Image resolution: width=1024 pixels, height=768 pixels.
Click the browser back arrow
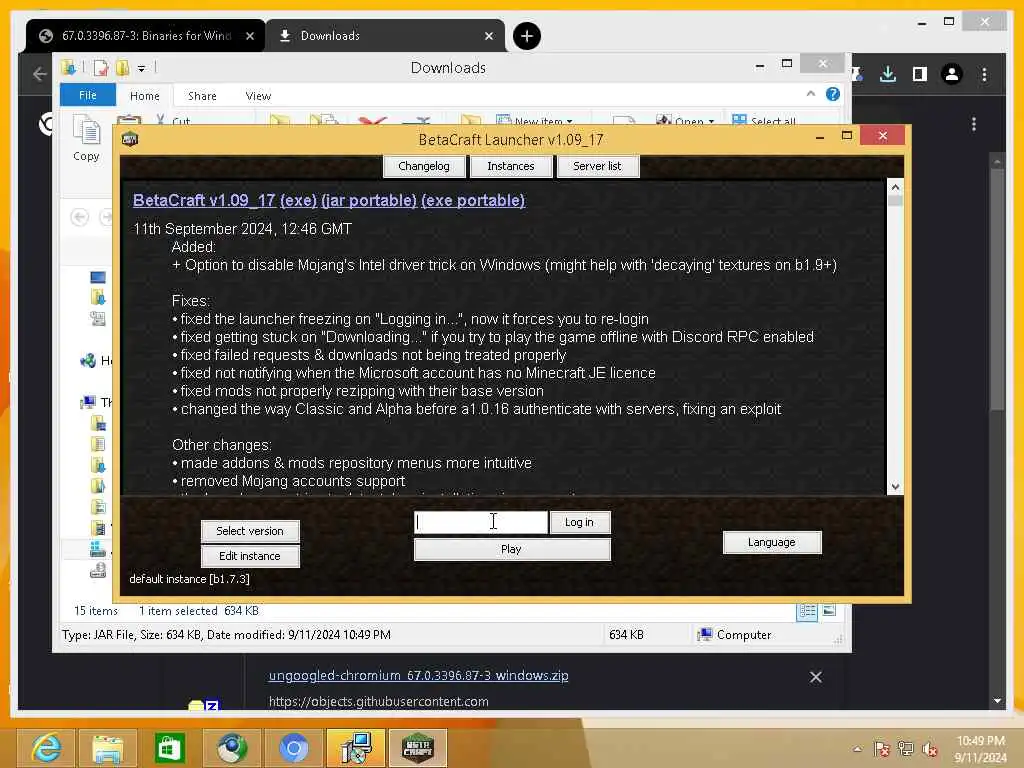40,74
